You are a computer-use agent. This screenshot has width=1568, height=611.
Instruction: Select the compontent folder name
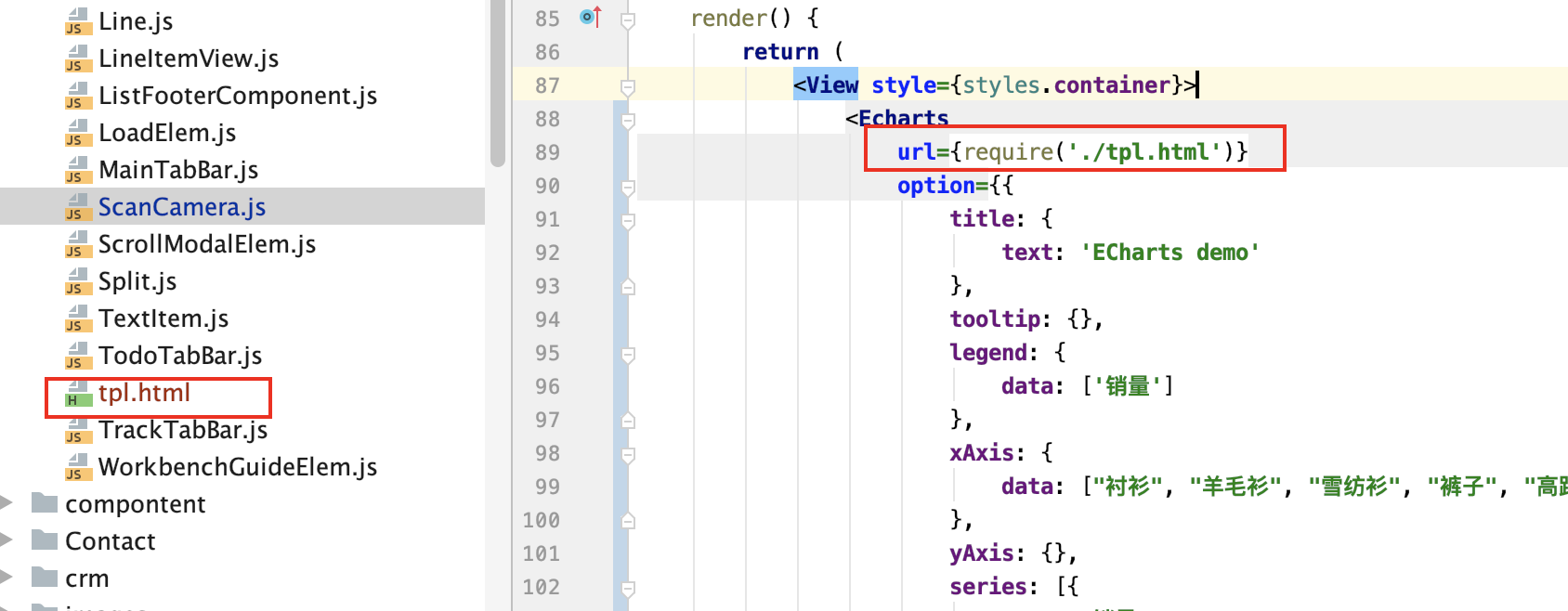(136, 504)
